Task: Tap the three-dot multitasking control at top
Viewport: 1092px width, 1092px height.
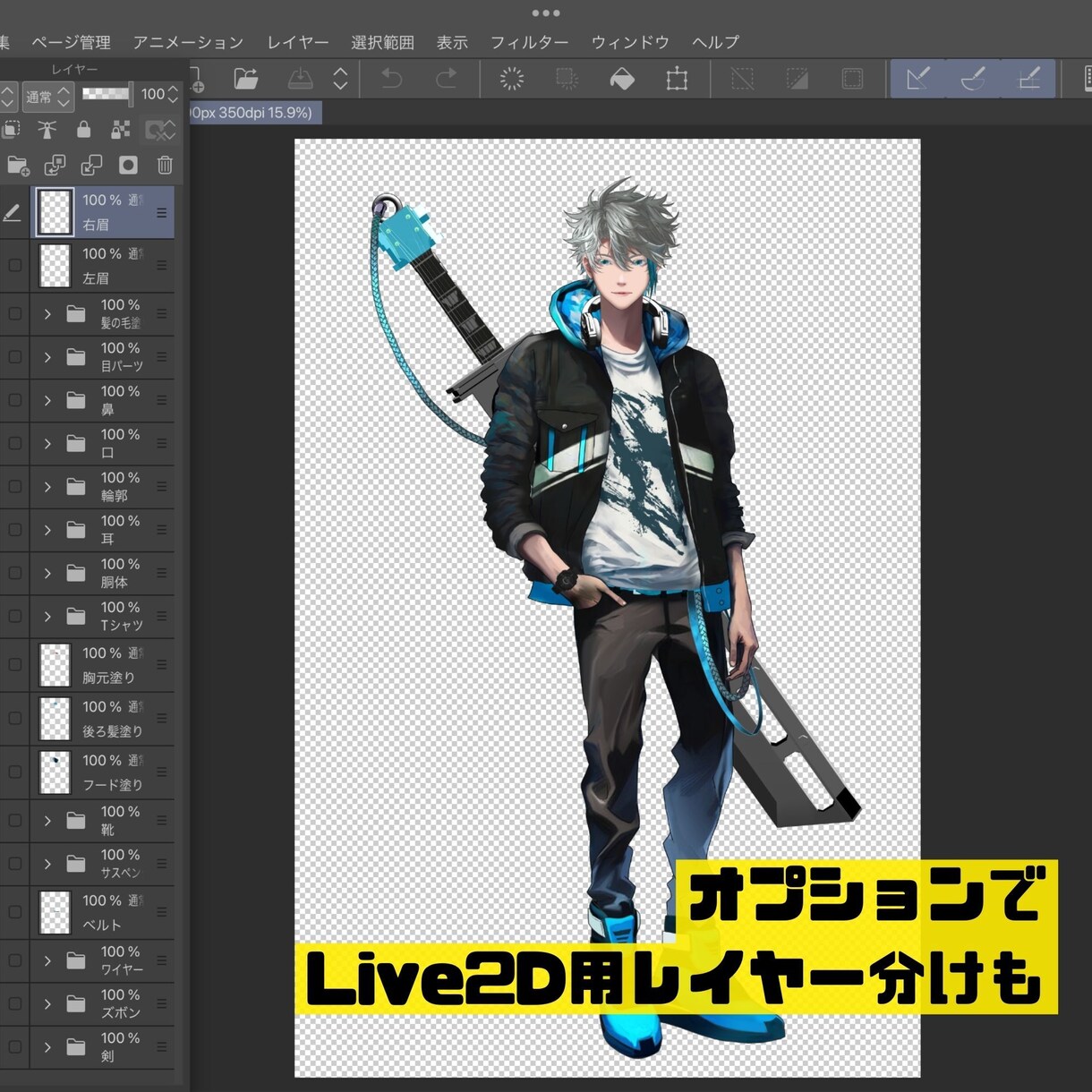Action: 545,13
